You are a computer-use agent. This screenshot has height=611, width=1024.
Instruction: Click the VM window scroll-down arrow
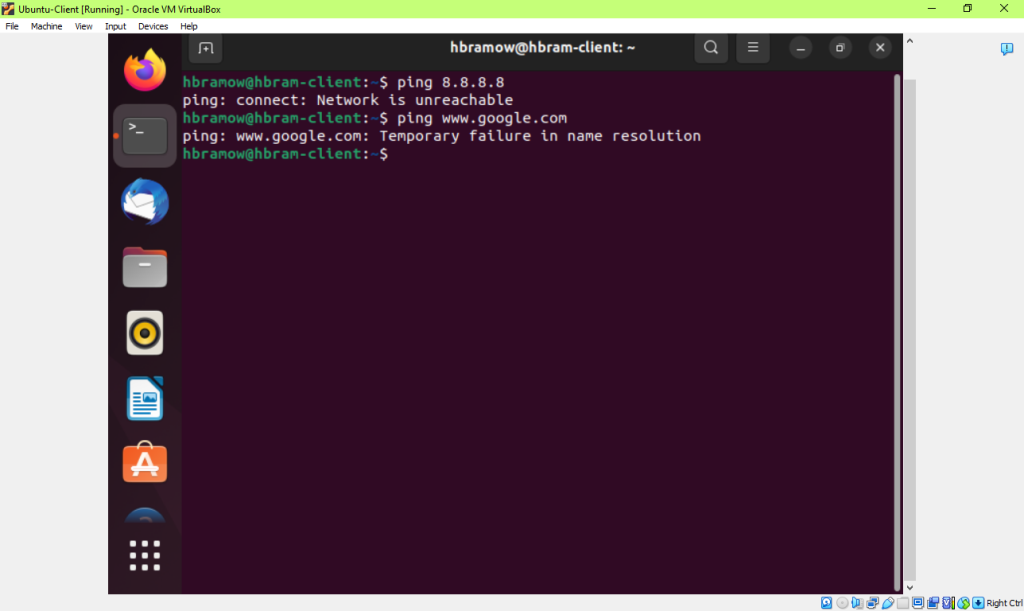(909, 588)
